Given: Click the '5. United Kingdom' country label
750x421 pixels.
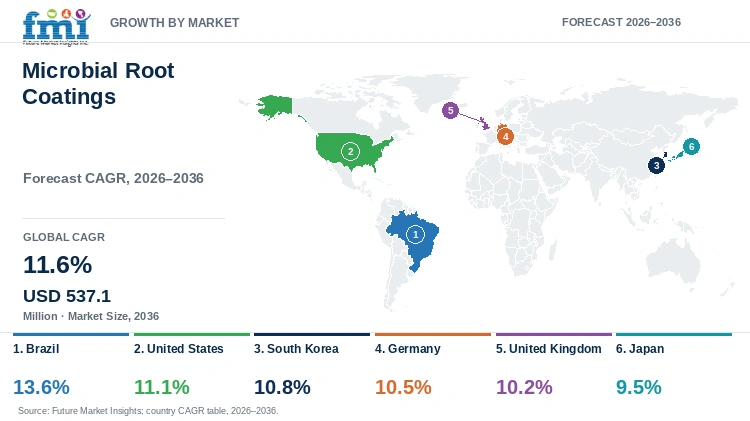Looking at the screenshot, I should (549, 349).
